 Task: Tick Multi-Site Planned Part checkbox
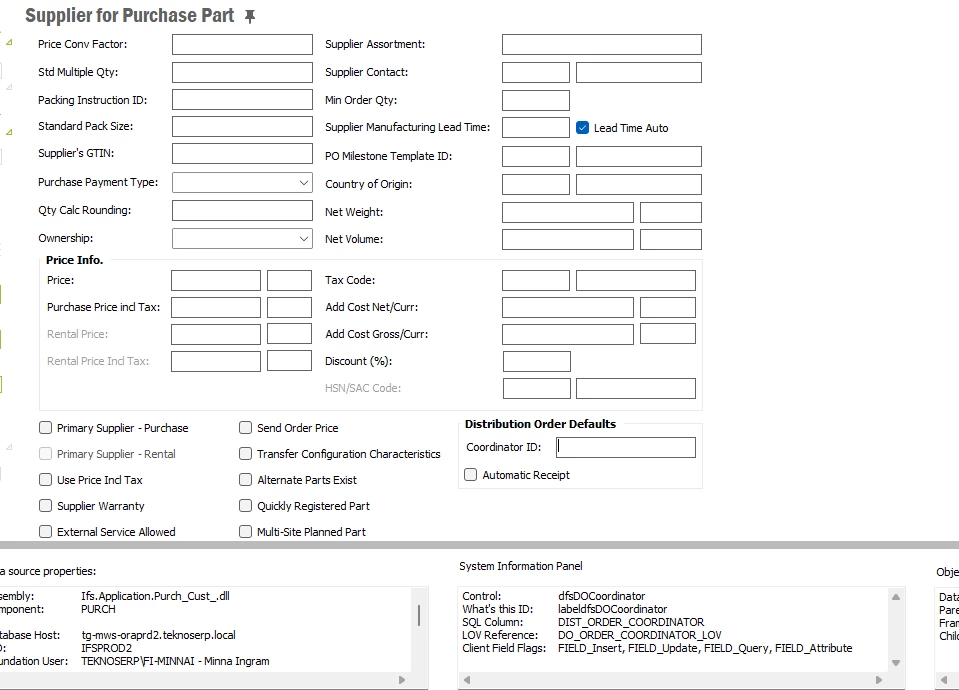tap(245, 532)
